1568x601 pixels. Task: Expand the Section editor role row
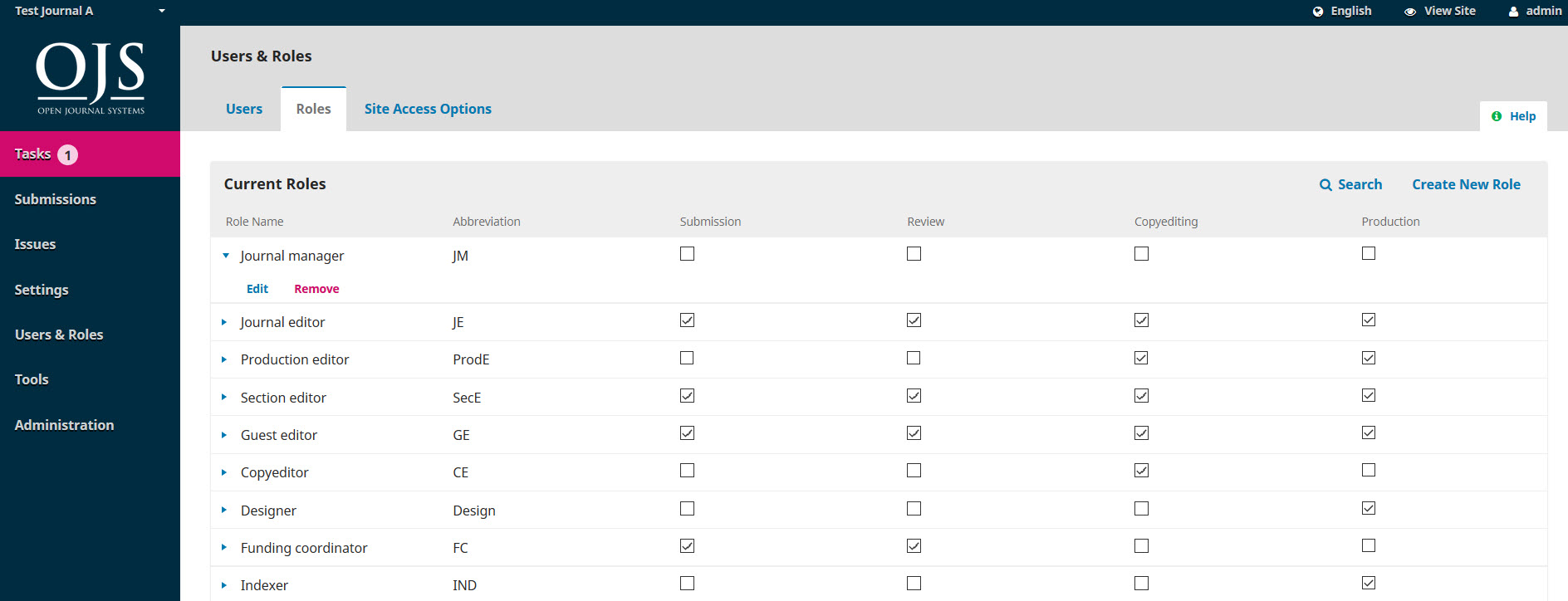tap(224, 398)
